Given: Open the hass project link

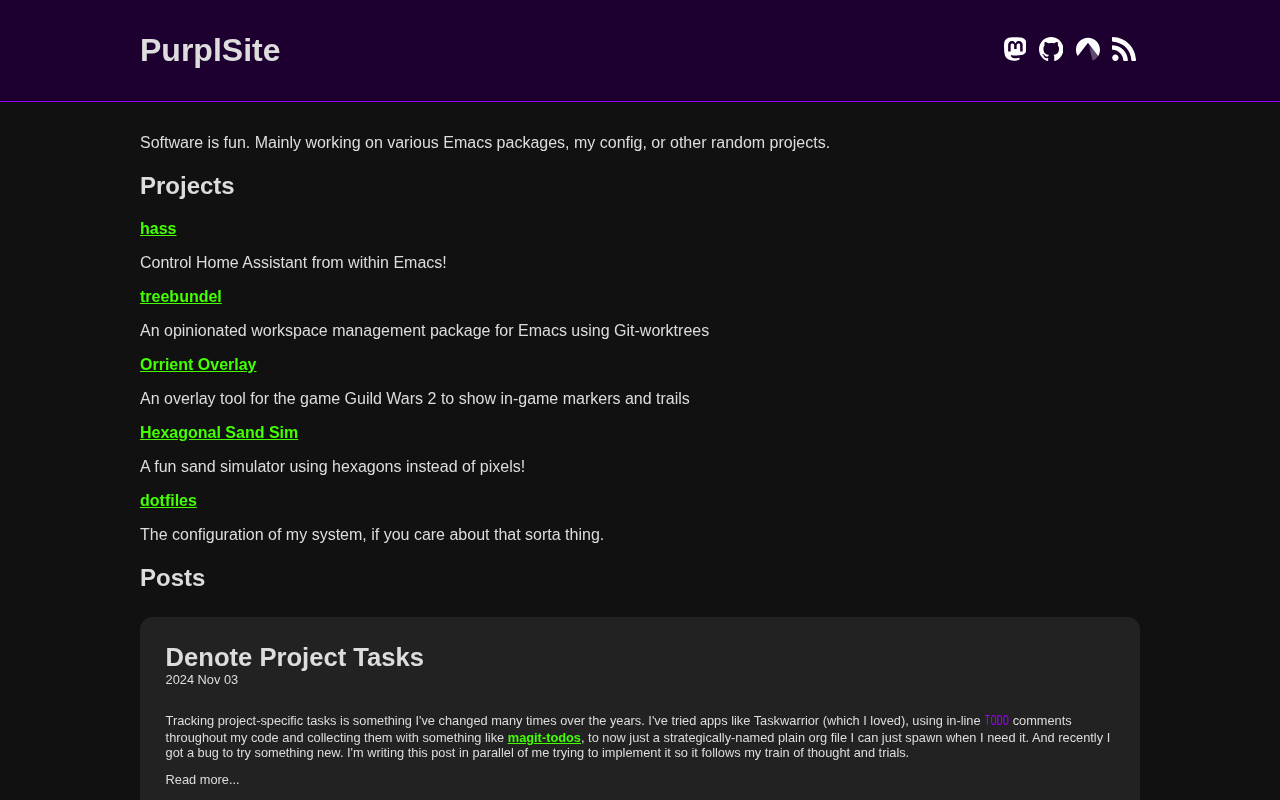Looking at the screenshot, I should 158,229.
